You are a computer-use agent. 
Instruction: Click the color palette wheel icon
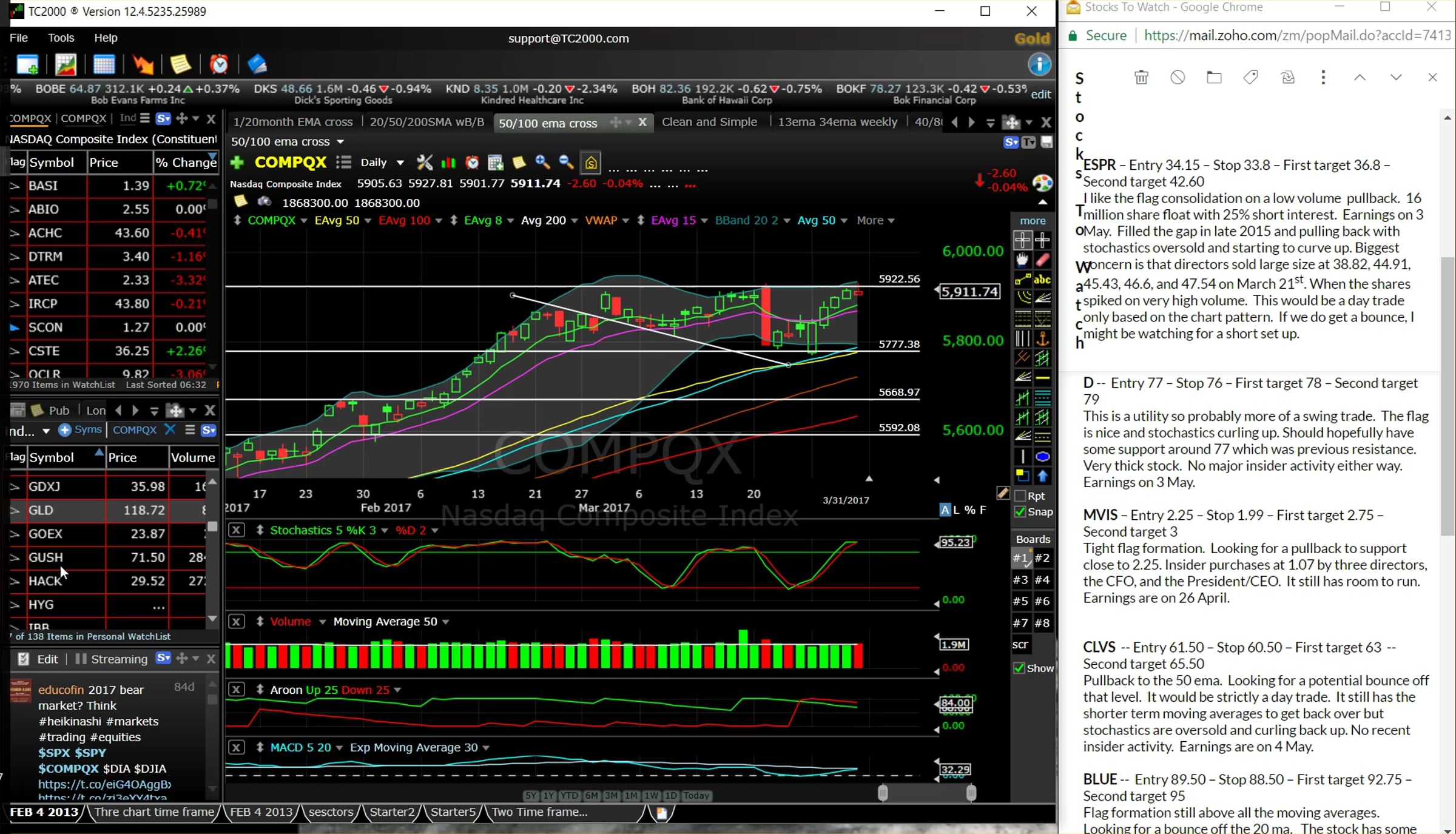coord(1042,183)
